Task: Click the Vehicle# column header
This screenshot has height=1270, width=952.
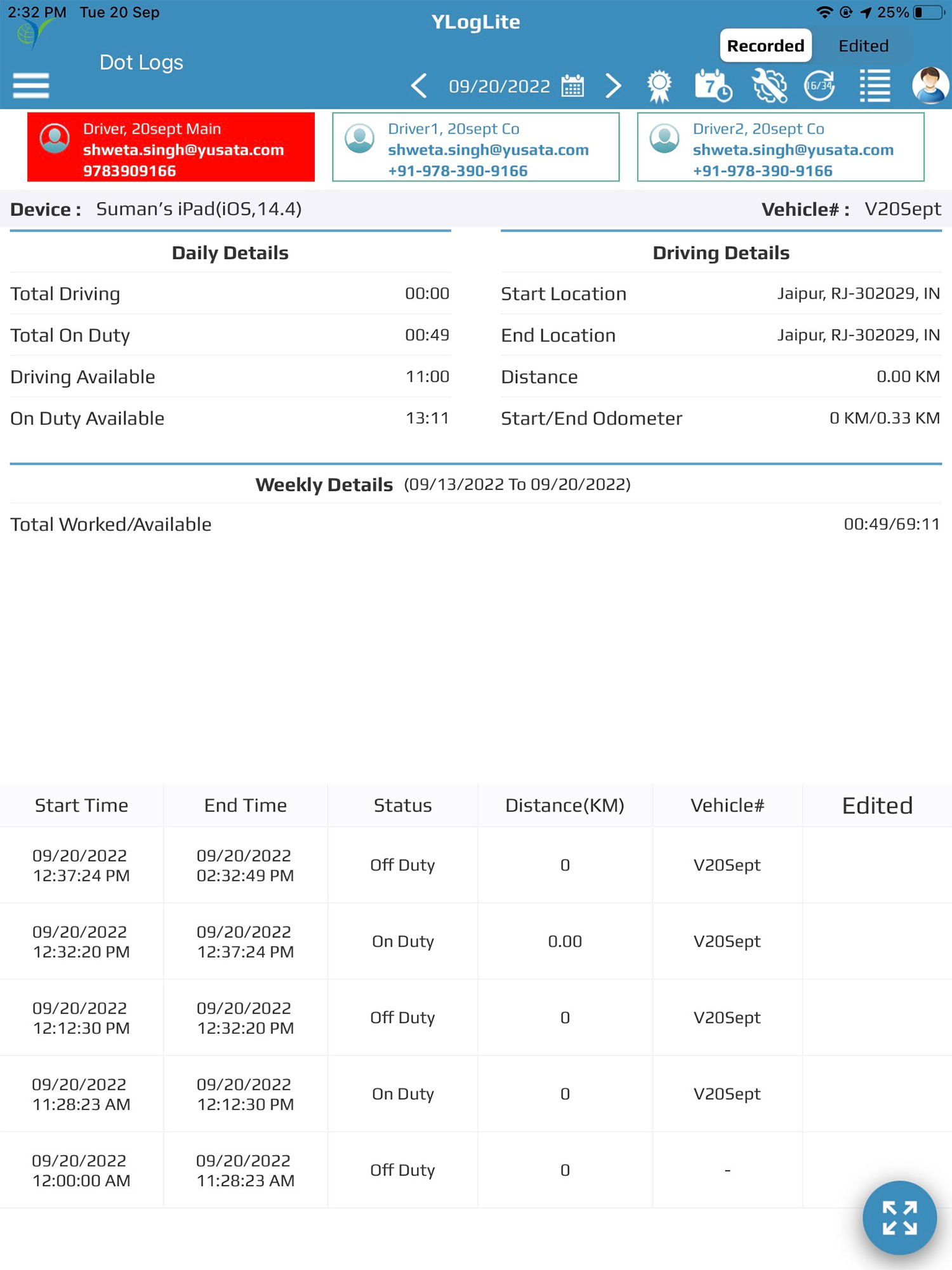Action: pyautogui.click(x=727, y=805)
